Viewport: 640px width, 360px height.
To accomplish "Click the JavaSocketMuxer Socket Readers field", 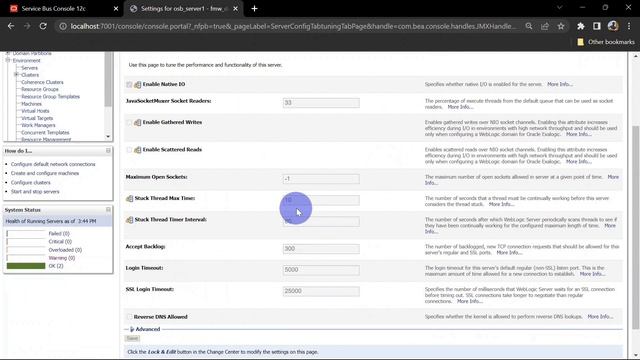I will pyautogui.click(x=321, y=103).
